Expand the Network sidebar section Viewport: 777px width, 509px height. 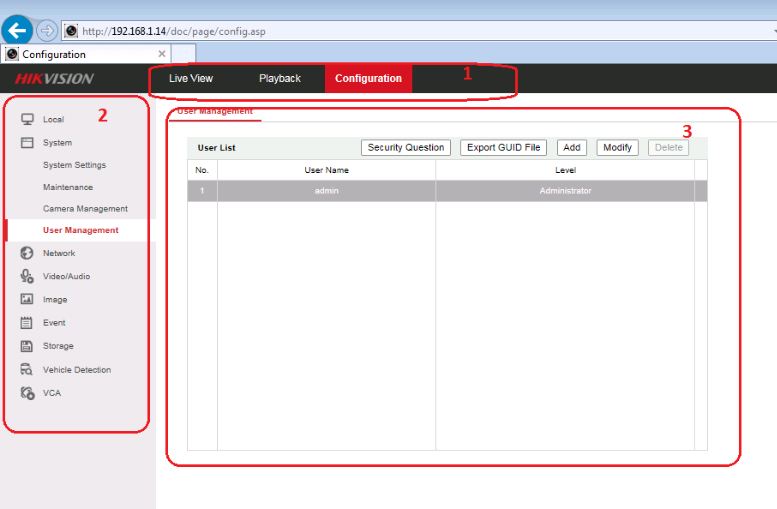(59, 253)
